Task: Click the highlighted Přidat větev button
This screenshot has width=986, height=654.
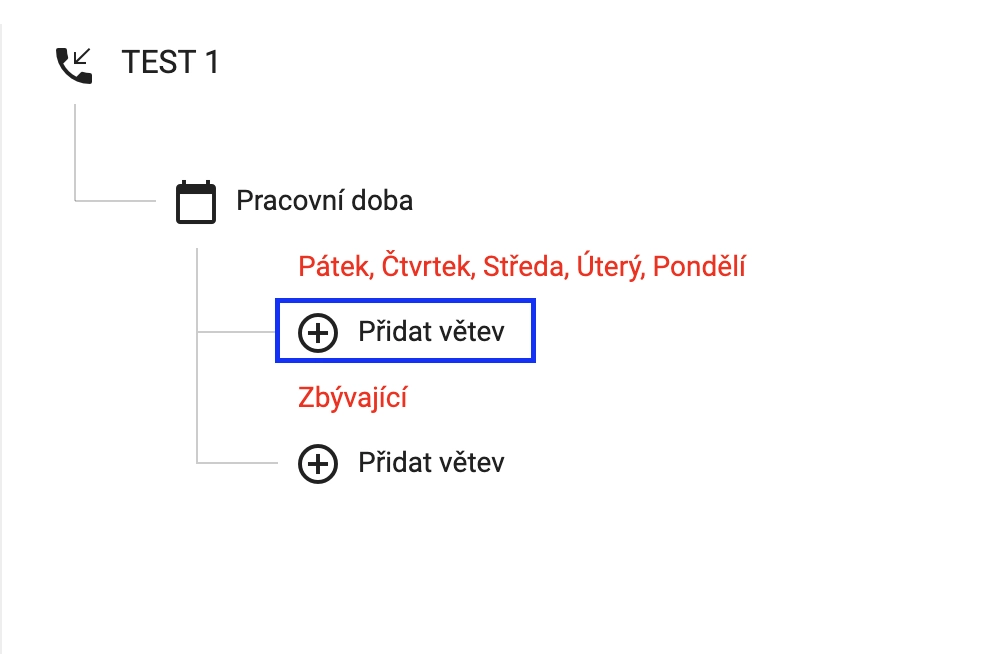Action: point(404,331)
